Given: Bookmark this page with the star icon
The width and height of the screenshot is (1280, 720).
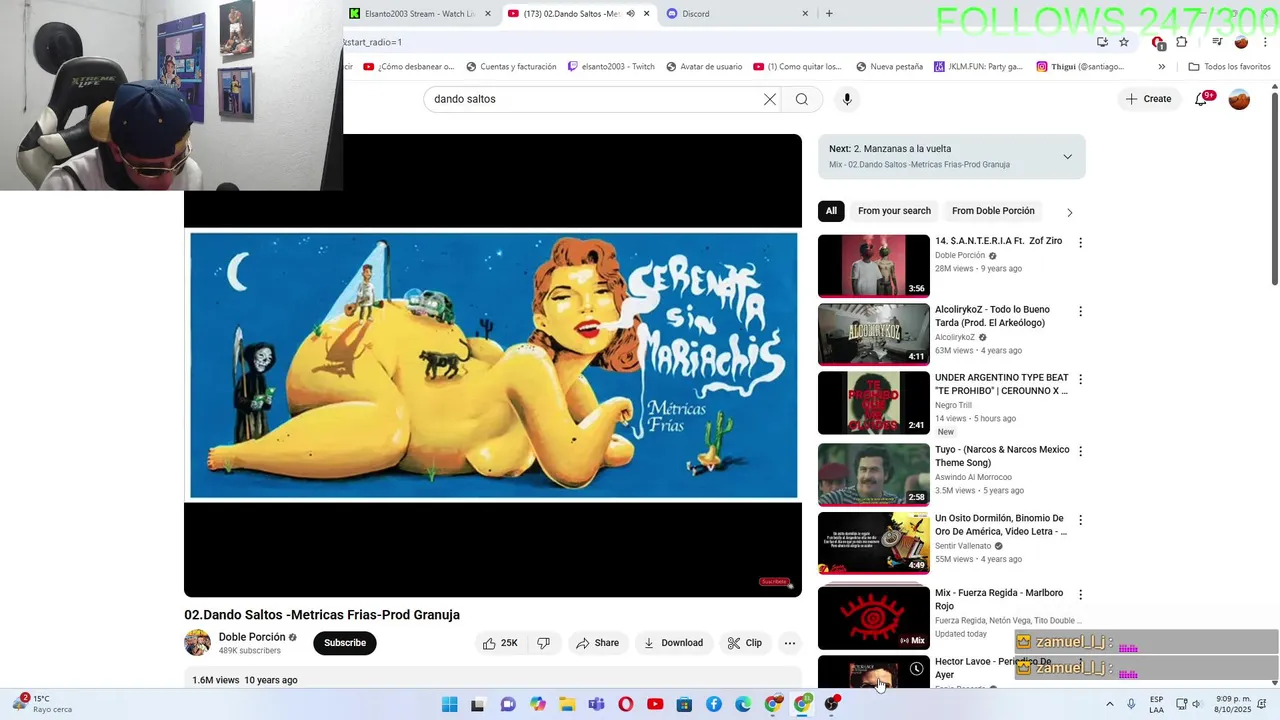Looking at the screenshot, I should pyautogui.click(x=1124, y=42).
